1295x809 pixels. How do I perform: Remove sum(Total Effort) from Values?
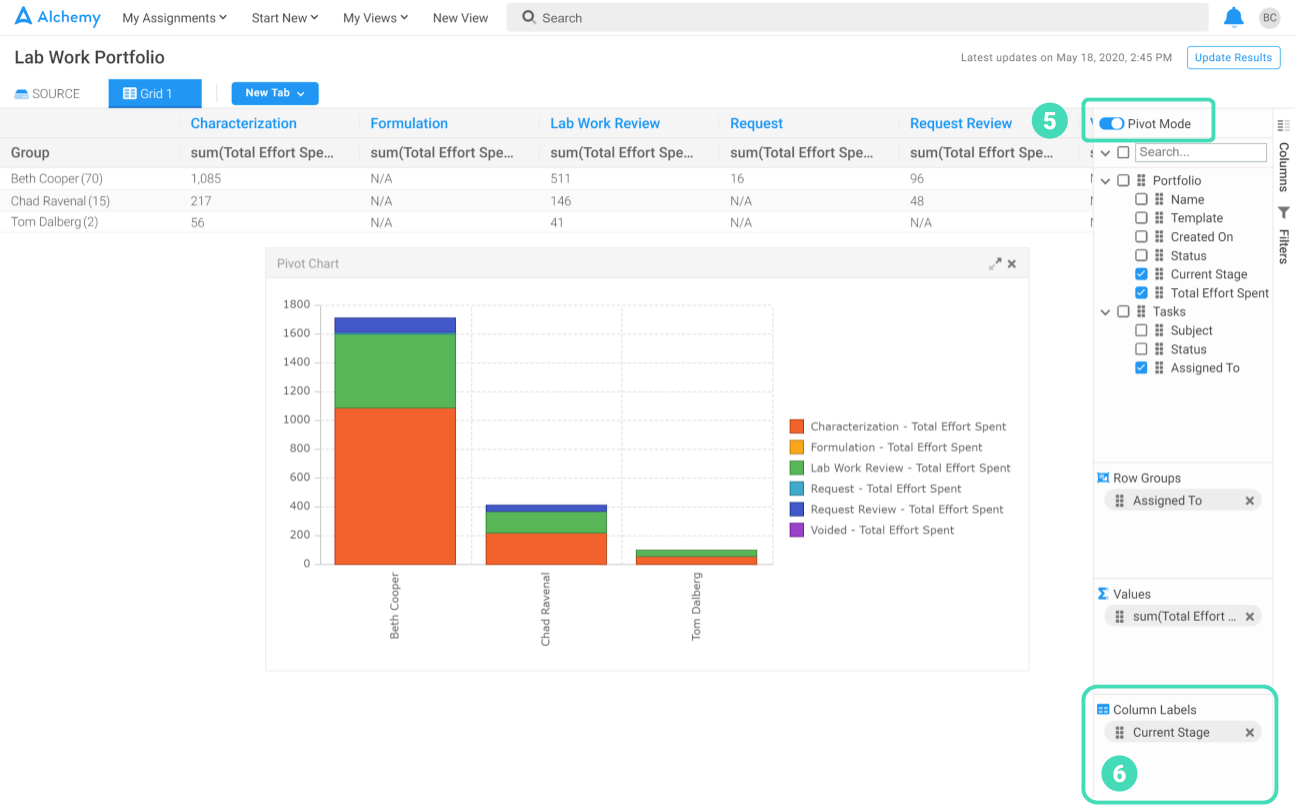(x=1249, y=617)
